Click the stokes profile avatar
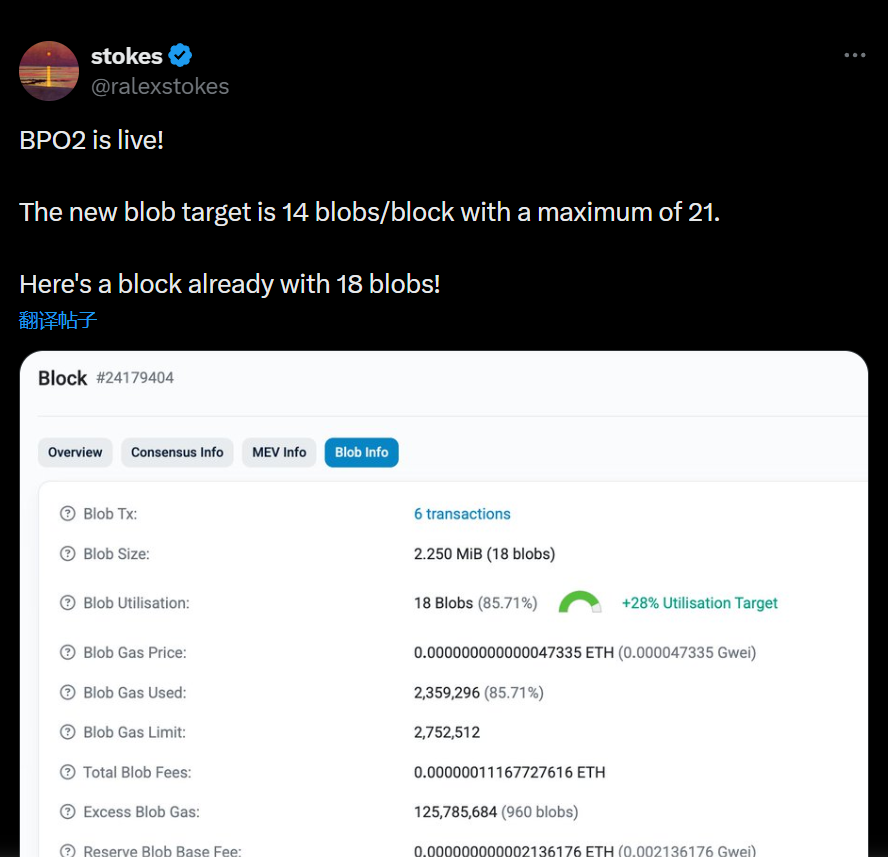 click(49, 71)
